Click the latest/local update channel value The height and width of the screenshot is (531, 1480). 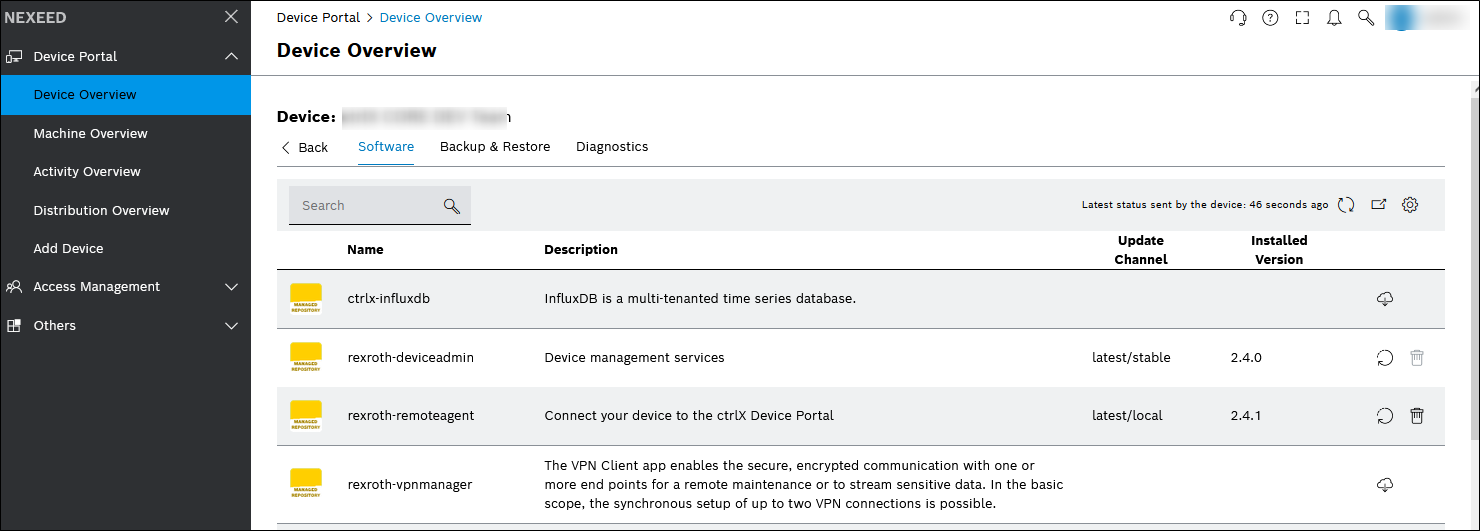tap(1127, 416)
